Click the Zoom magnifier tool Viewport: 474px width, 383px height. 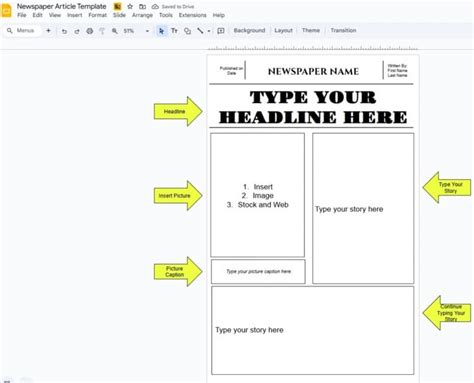[115, 31]
